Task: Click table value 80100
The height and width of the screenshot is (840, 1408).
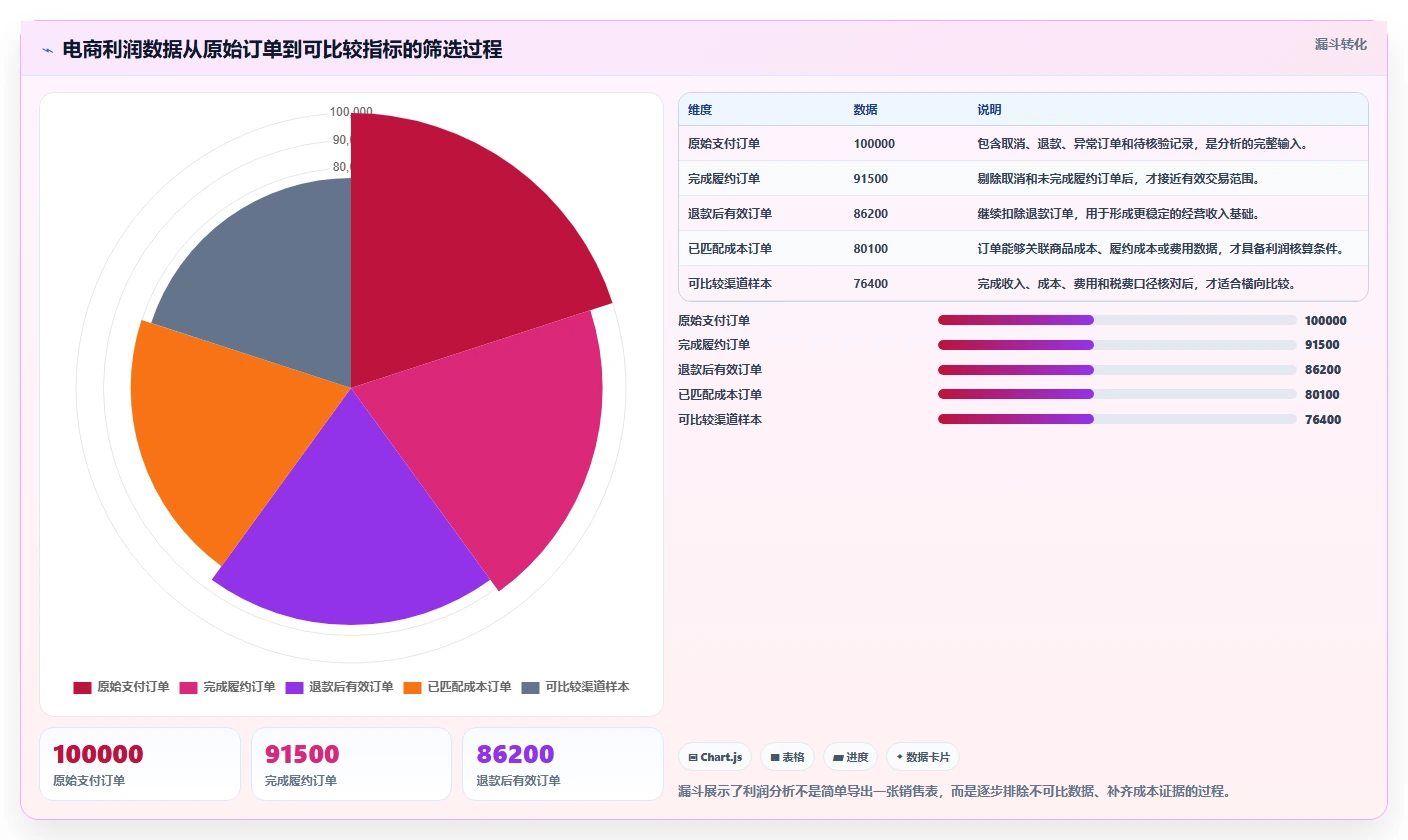Action: tap(871, 248)
